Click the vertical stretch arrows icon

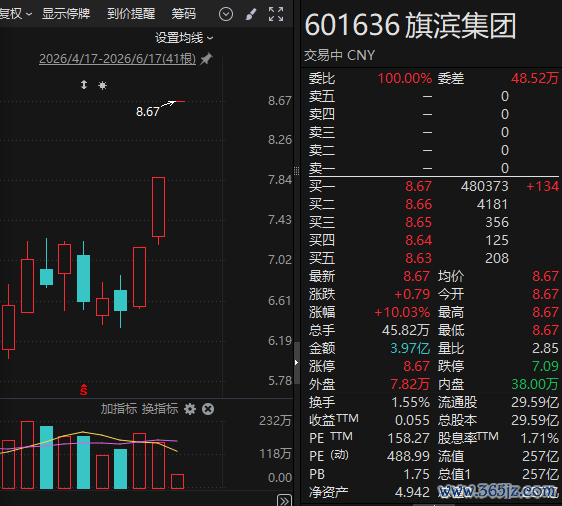point(84,85)
